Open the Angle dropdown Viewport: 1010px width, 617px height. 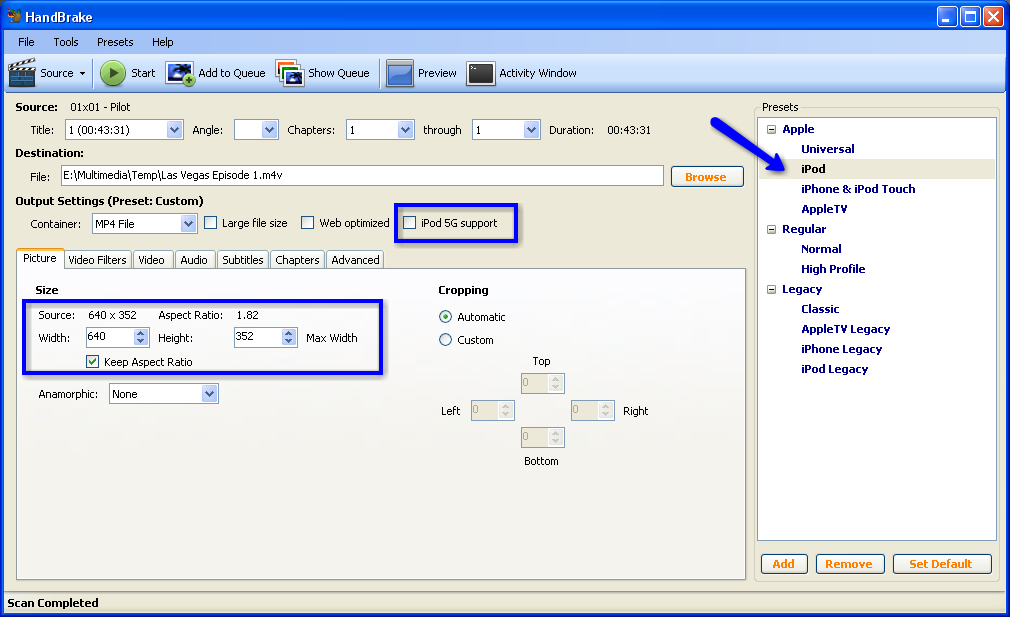pyautogui.click(x=269, y=129)
